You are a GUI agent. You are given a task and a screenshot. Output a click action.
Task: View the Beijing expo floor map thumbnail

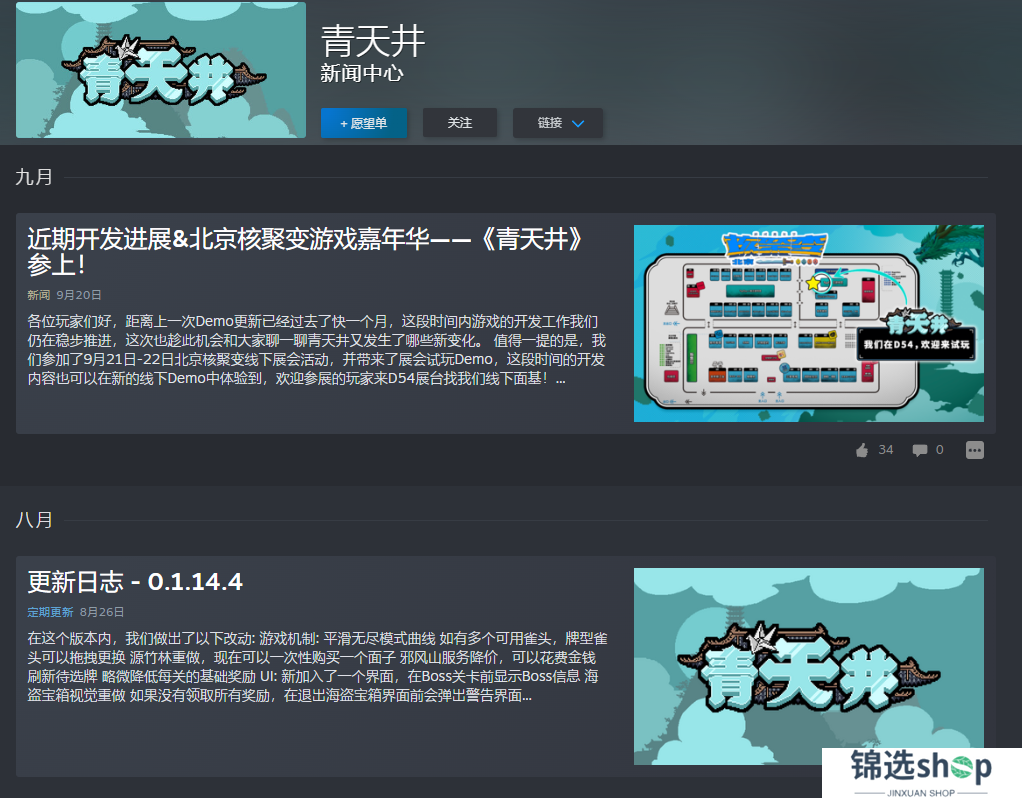(x=809, y=323)
